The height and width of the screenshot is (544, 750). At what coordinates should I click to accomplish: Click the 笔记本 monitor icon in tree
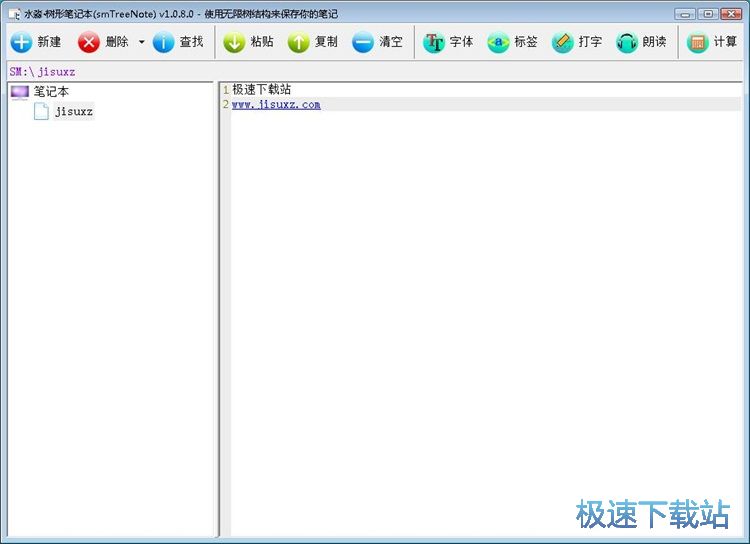pos(20,92)
